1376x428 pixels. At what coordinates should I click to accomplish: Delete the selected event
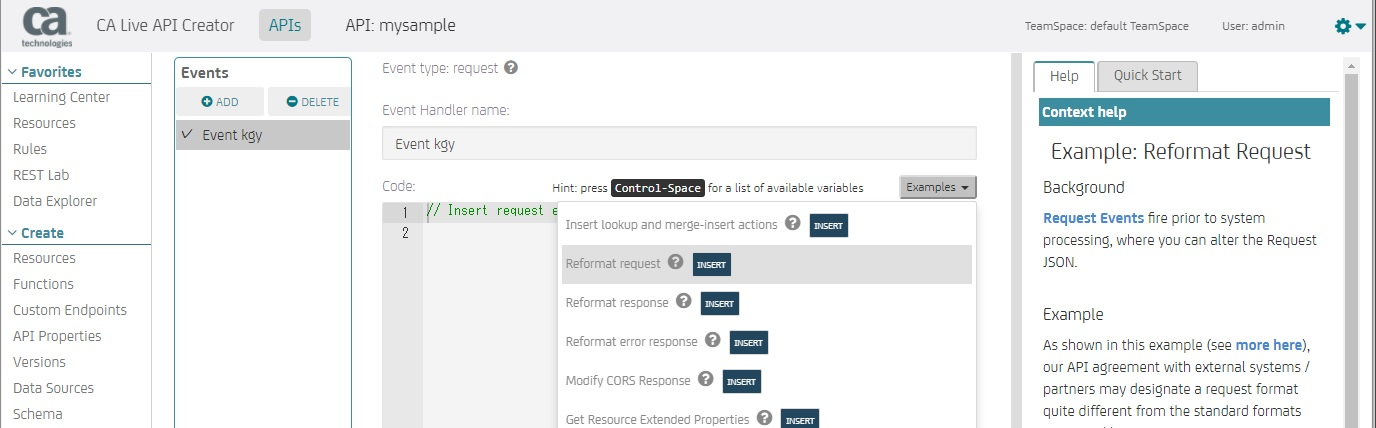coord(311,102)
